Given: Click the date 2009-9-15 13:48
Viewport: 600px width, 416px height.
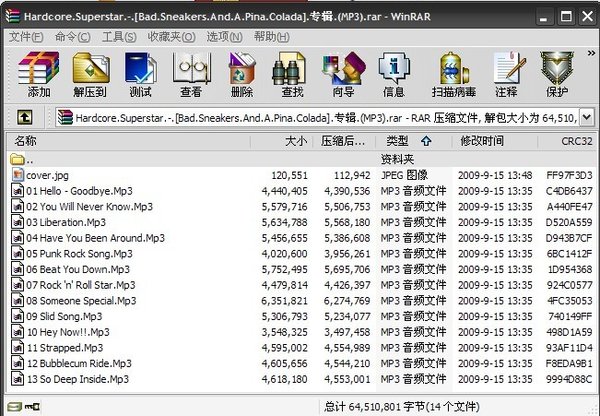Looking at the screenshot, I should pos(495,176).
